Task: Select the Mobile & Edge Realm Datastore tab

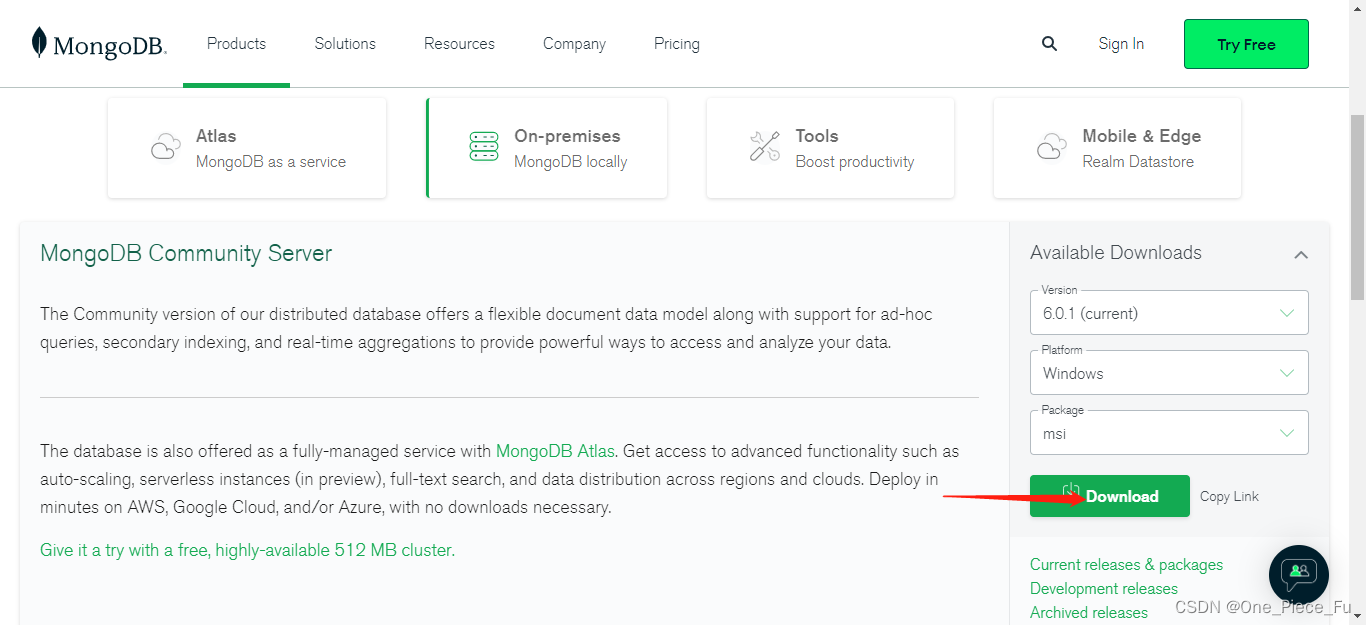Action: pyautogui.click(x=1117, y=148)
